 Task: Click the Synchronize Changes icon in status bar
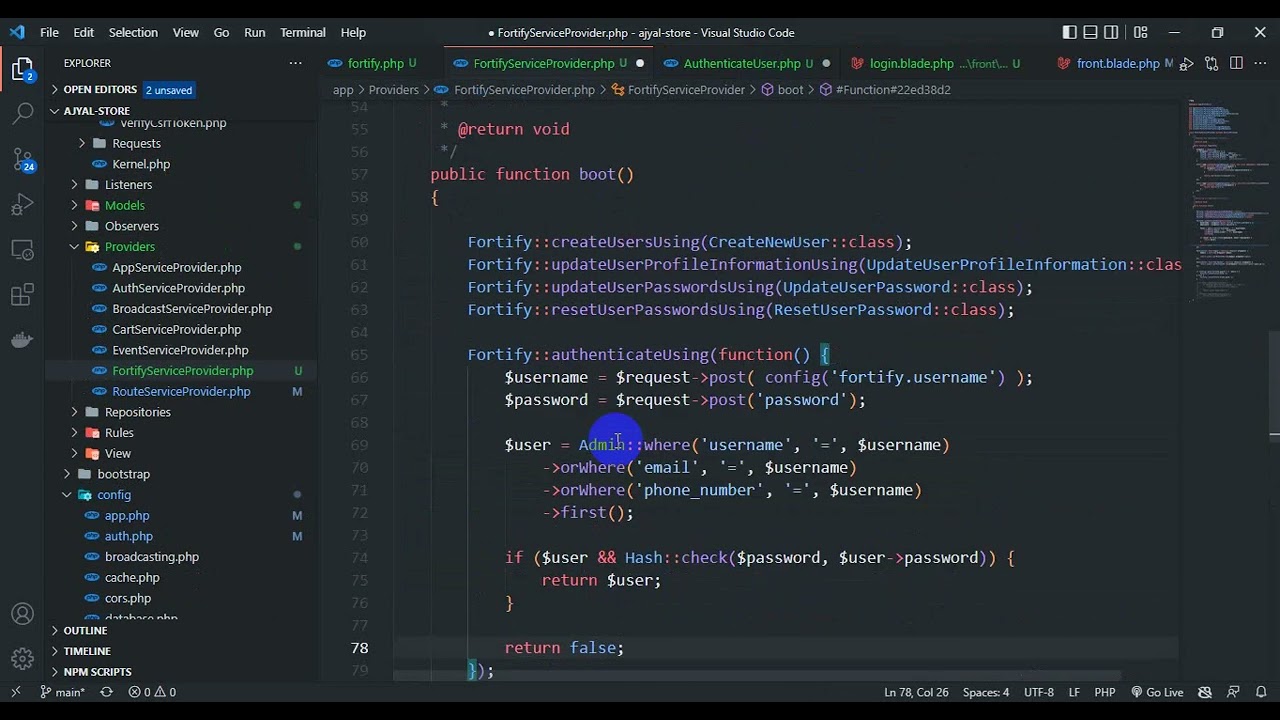[x=106, y=692]
